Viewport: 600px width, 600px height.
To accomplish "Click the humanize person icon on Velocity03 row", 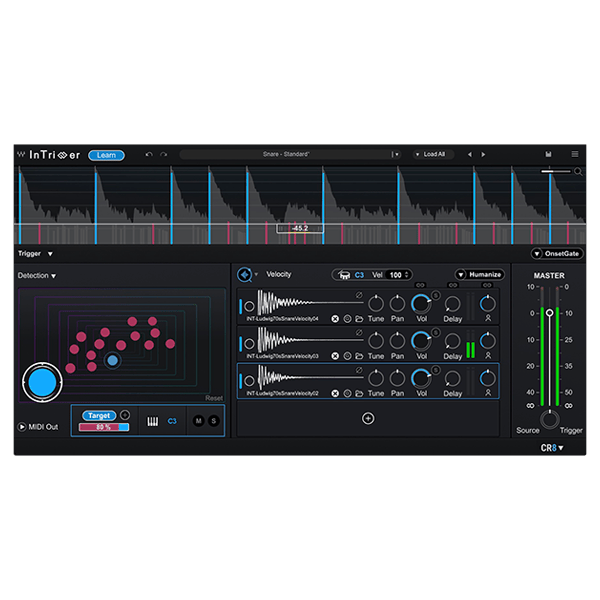I will coord(488,355).
